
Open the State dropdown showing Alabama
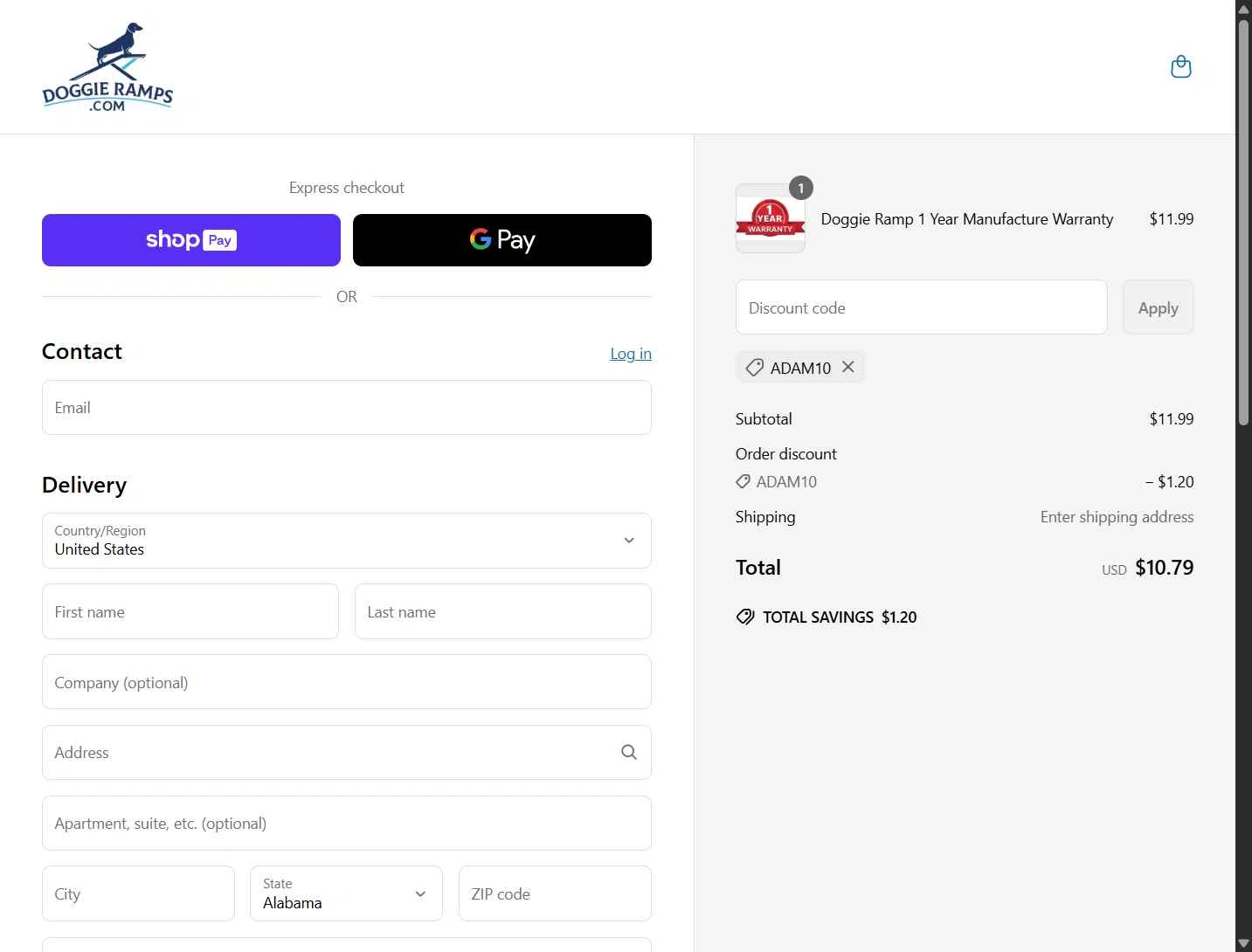point(346,893)
